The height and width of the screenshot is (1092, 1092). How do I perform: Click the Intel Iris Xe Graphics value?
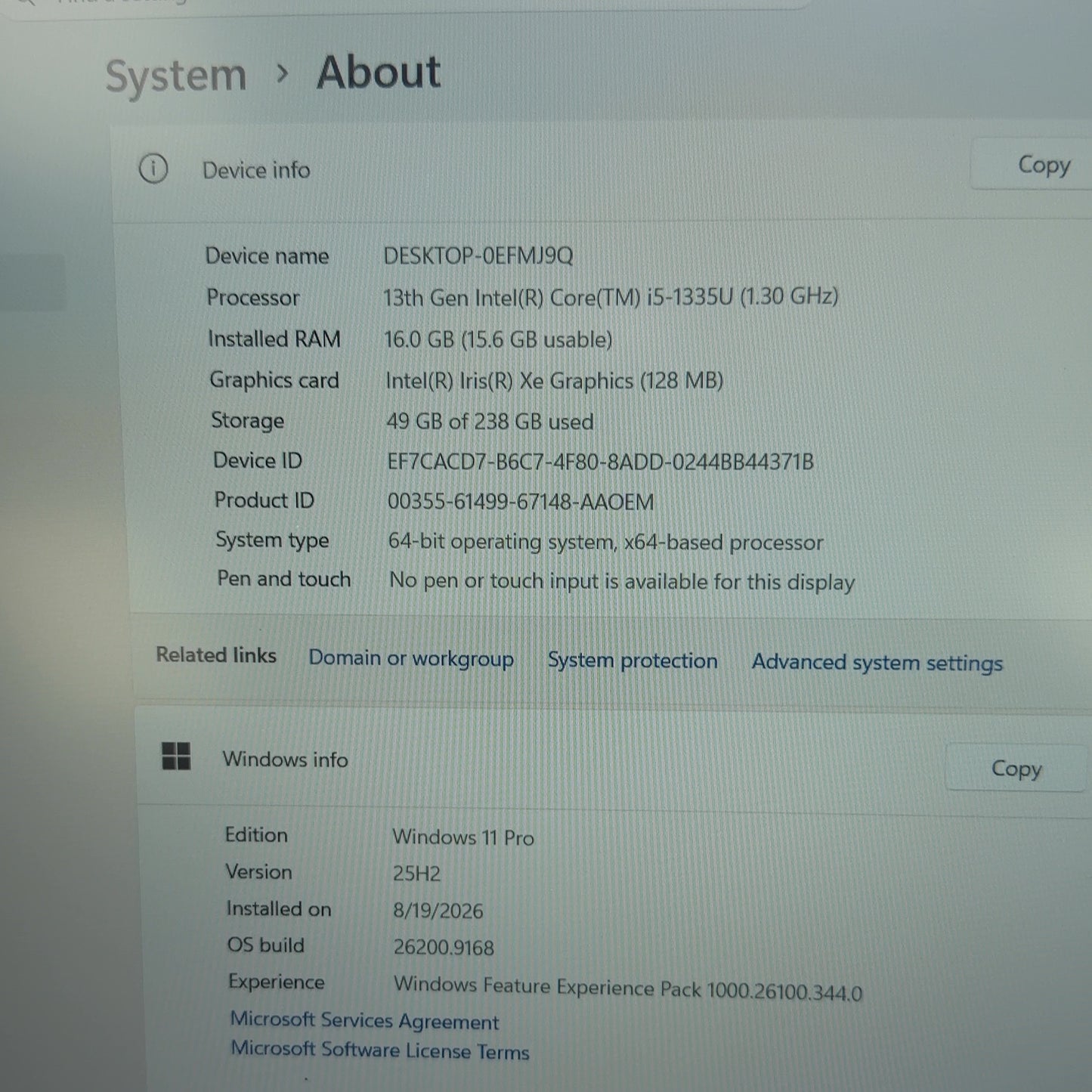[x=555, y=380]
